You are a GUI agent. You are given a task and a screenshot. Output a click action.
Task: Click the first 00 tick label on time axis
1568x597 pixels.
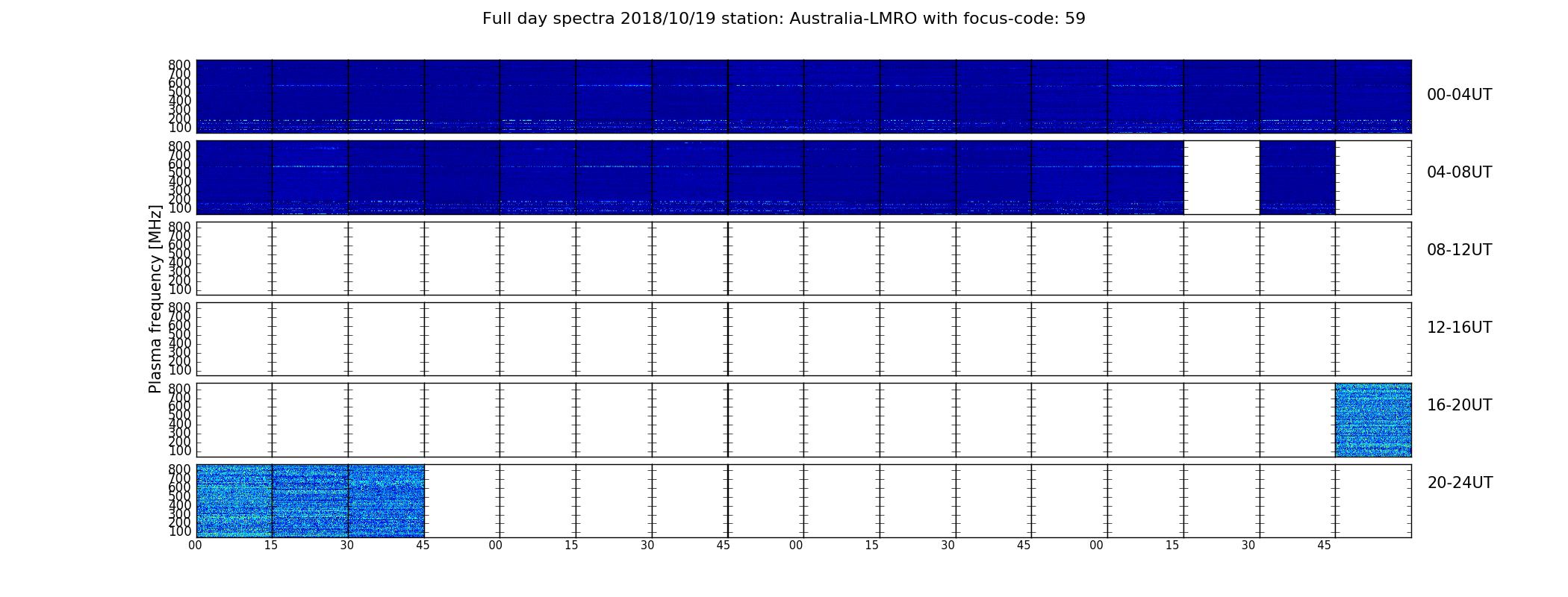(195, 546)
